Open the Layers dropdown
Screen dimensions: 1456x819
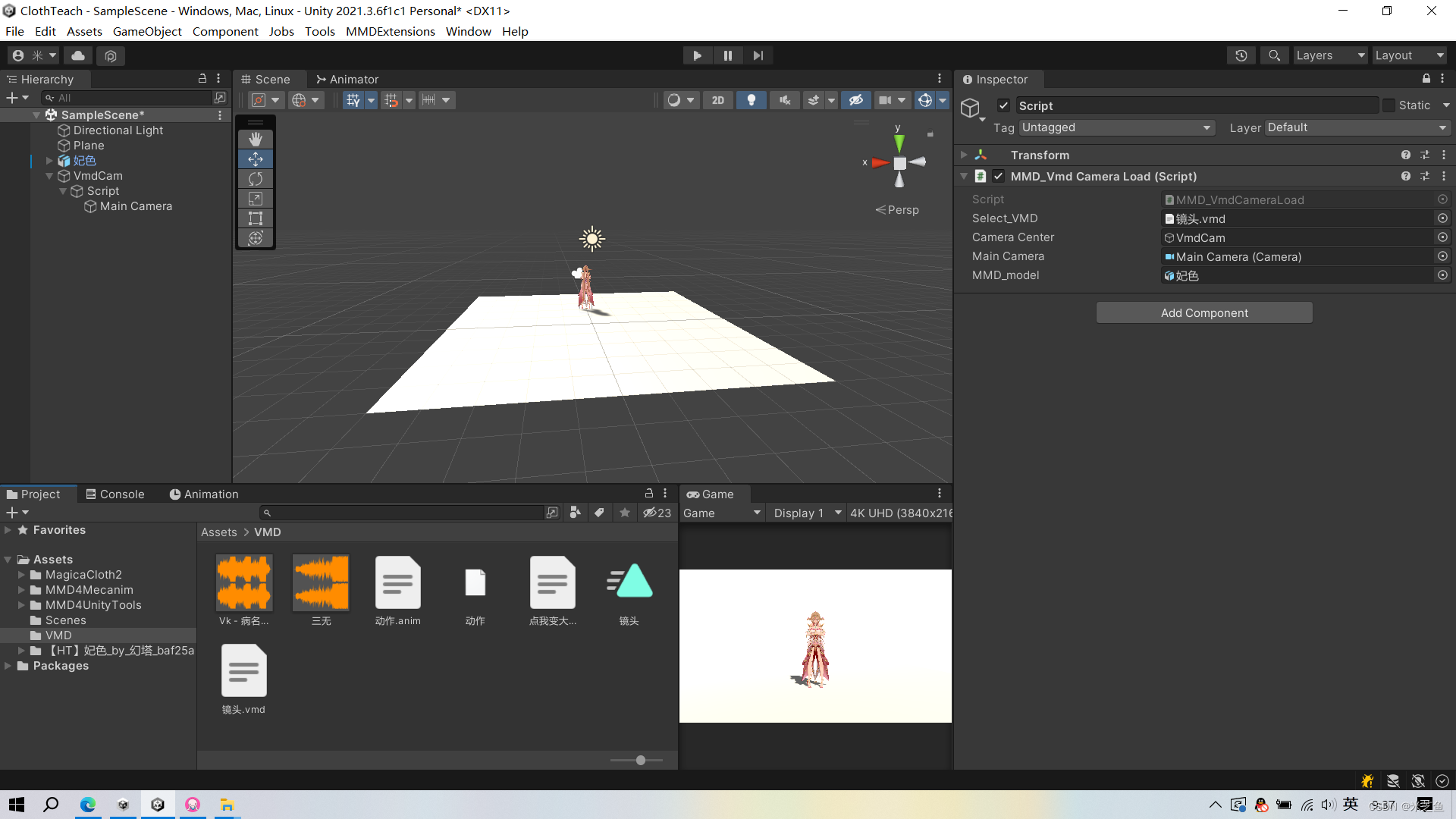pos(1329,55)
